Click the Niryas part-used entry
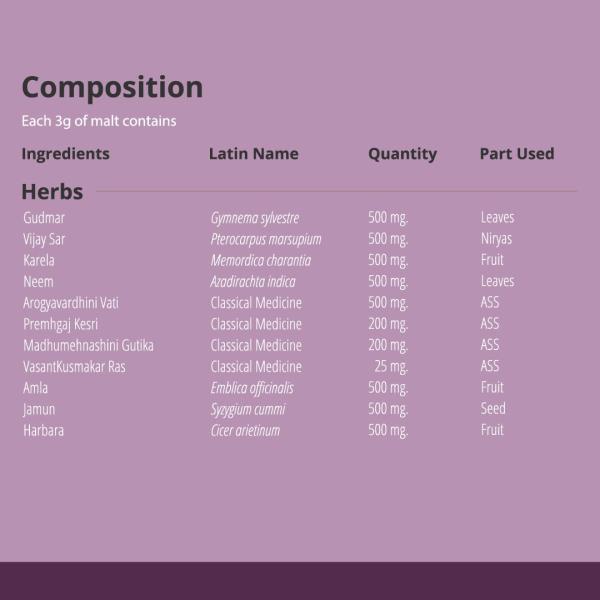 496,239
